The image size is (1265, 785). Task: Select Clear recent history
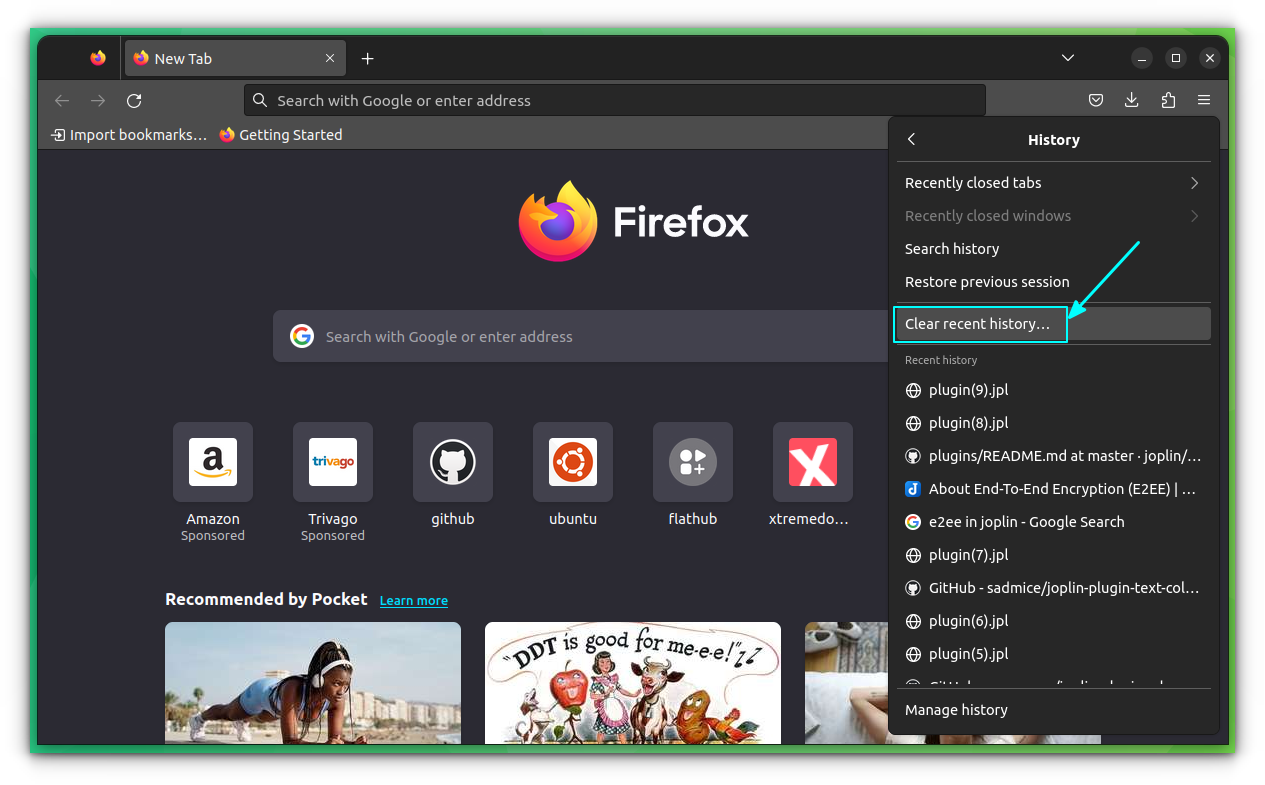coord(980,323)
